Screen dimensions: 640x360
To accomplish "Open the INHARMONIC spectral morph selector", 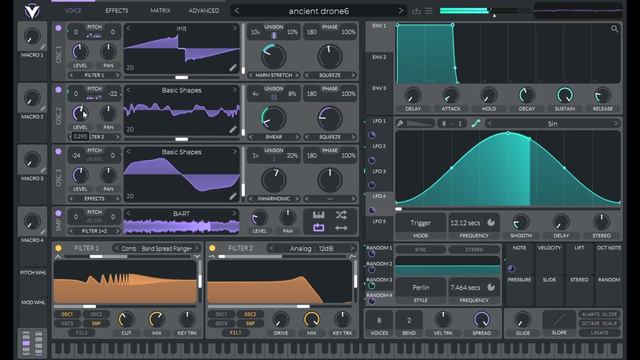I will pos(273,198).
